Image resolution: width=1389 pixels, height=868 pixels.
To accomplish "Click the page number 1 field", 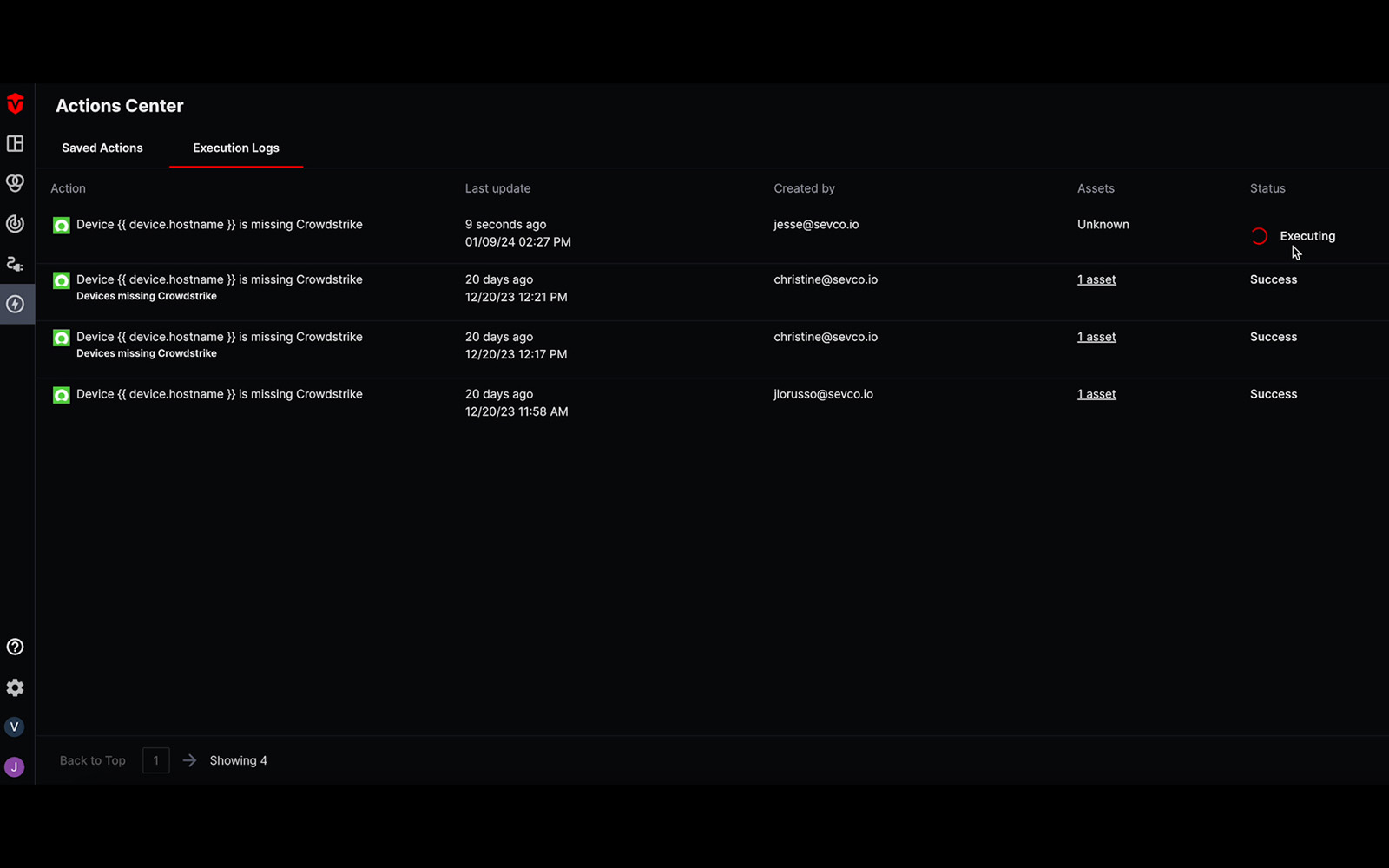I will pos(156,760).
